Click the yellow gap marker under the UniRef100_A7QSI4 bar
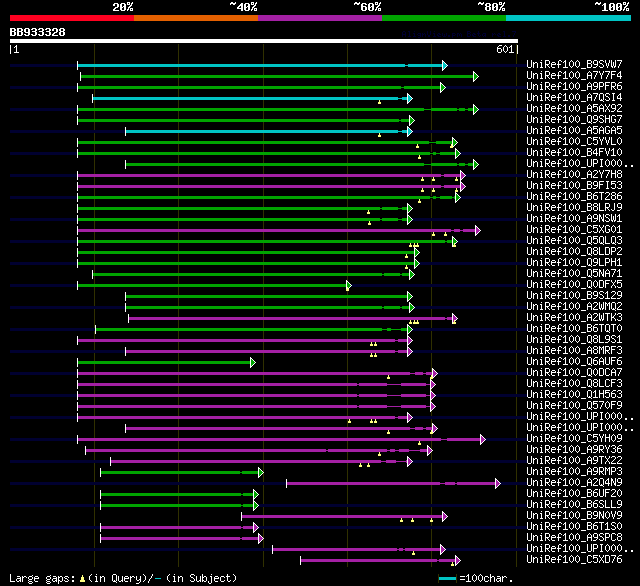The width and height of the screenshot is (640, 586). click(380, 102)
